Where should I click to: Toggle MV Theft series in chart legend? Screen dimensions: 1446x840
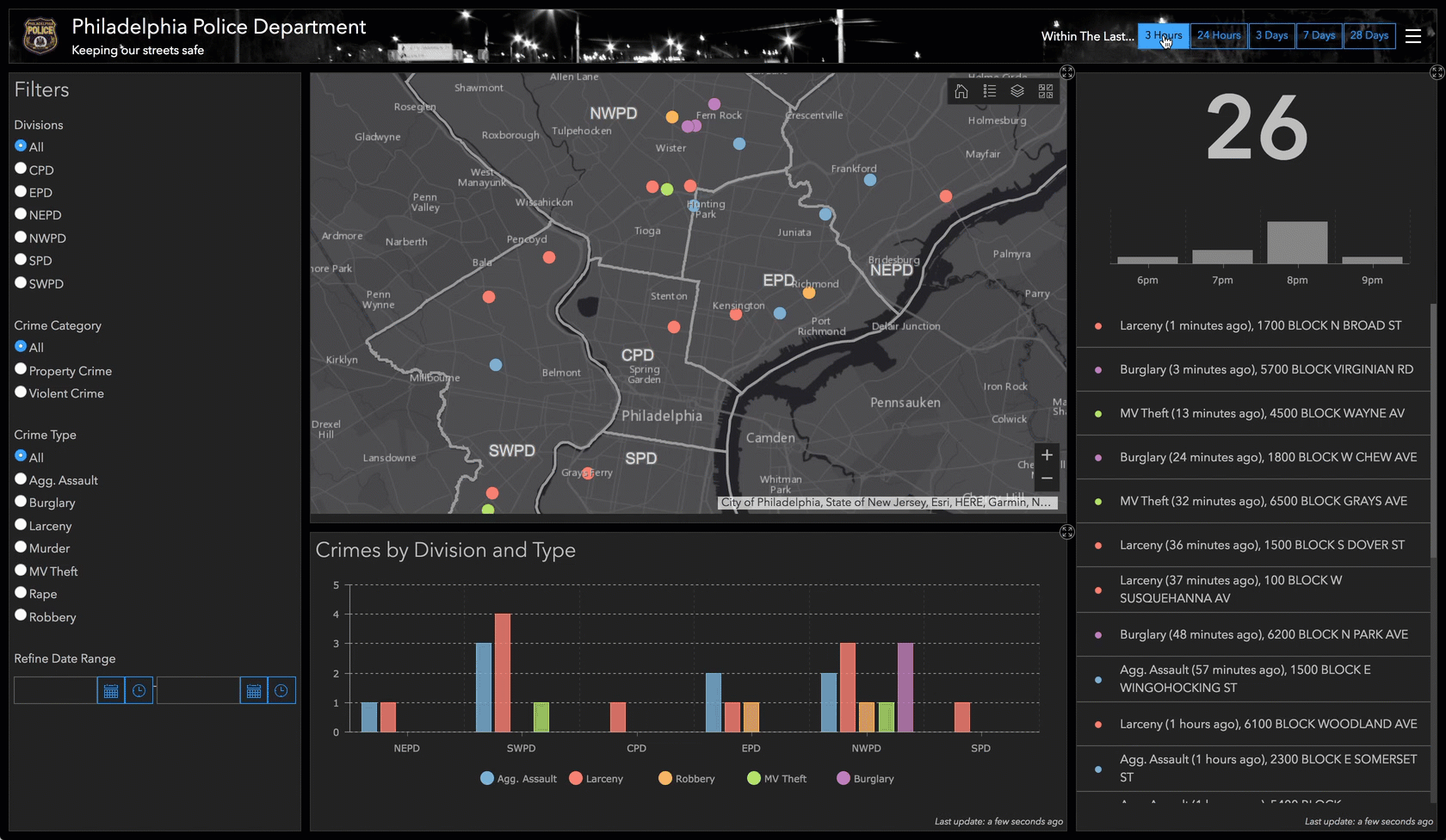[x=776, y=778]
